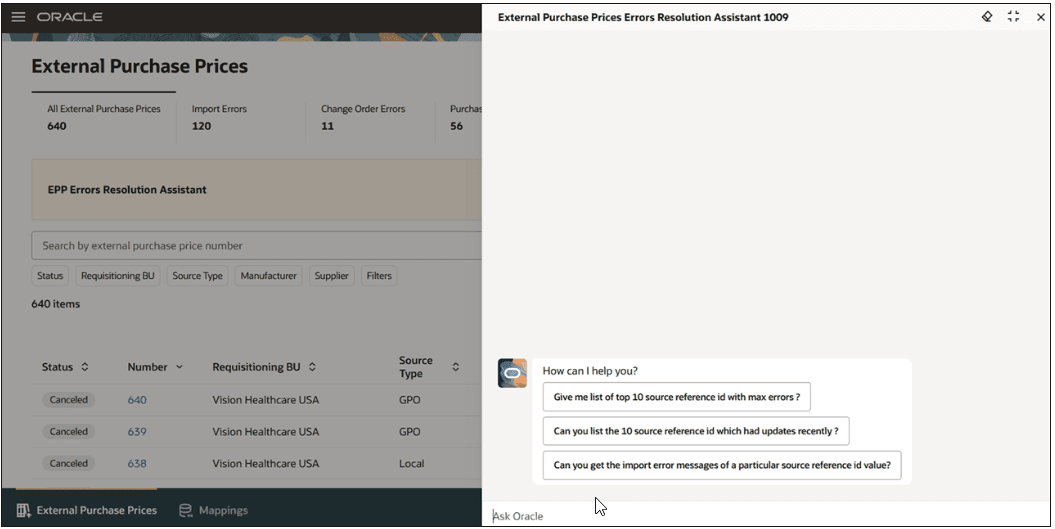Open the Requisitioning BU filter dropdown
The height and width of the screenshot is (529, 1055).
[x=118, y=276]
